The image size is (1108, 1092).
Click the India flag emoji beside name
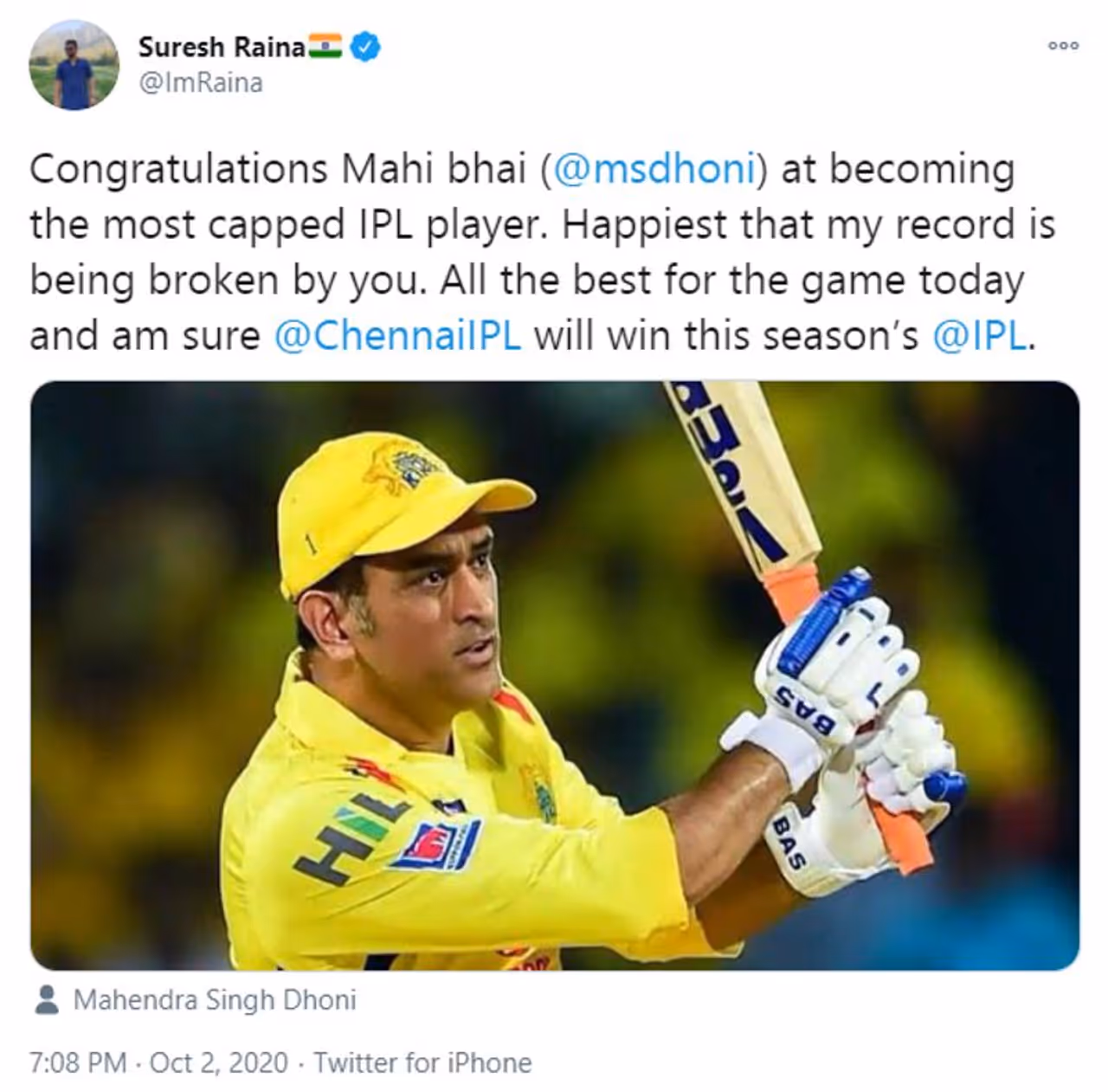pyautogui.click(x=326, y=46)
